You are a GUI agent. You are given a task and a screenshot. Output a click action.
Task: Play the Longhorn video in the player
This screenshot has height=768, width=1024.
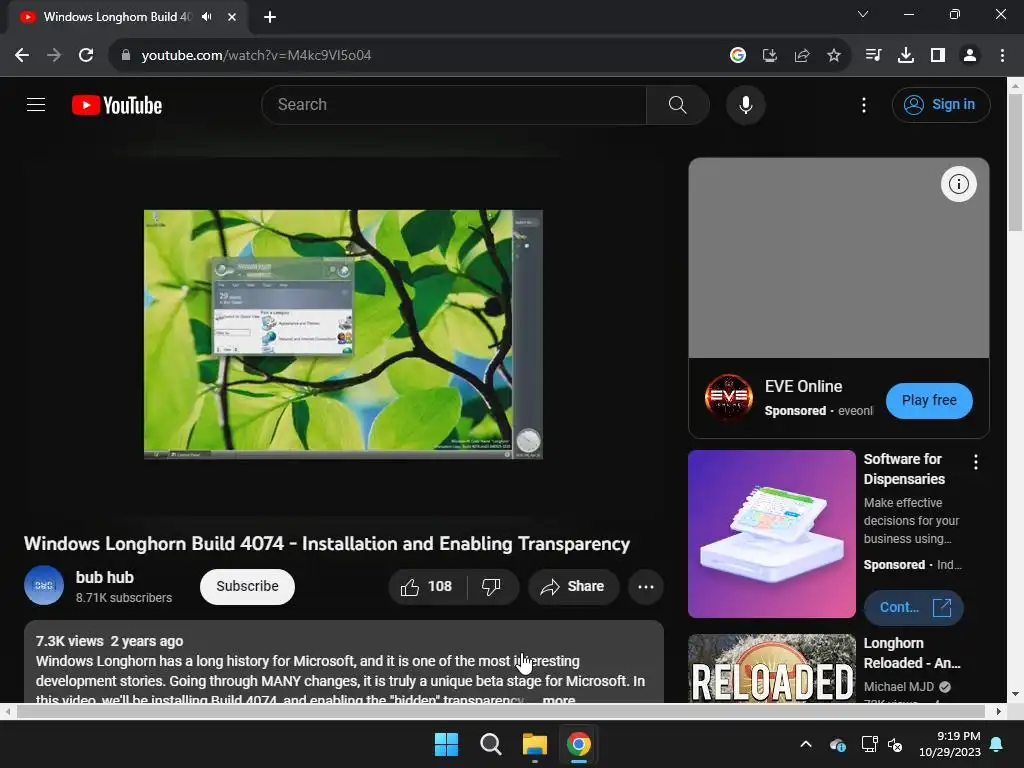point(343,334)
